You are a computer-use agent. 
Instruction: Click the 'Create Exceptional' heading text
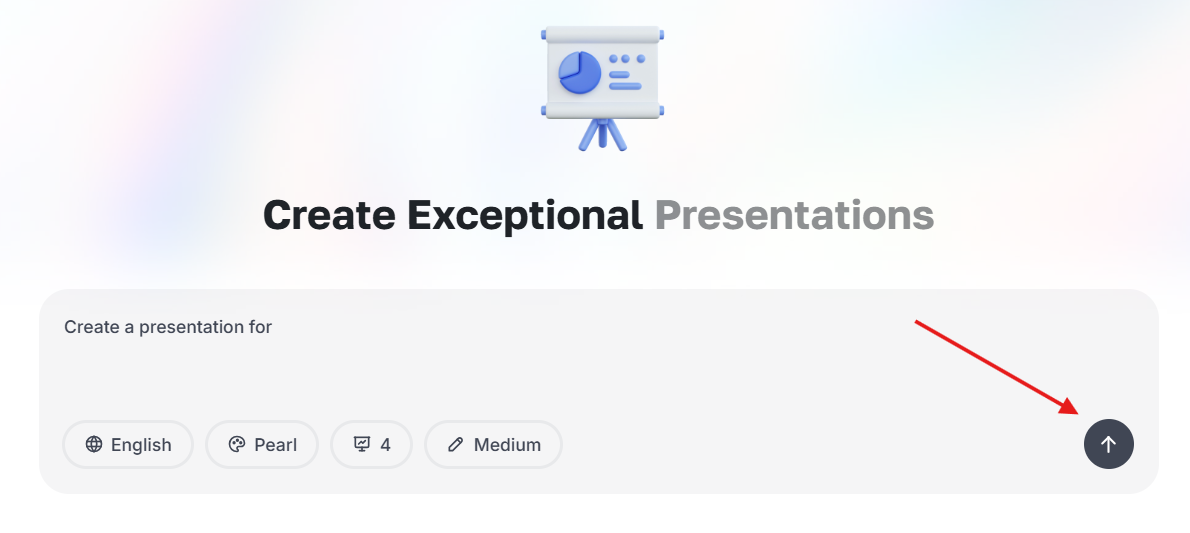click(453, 216)
